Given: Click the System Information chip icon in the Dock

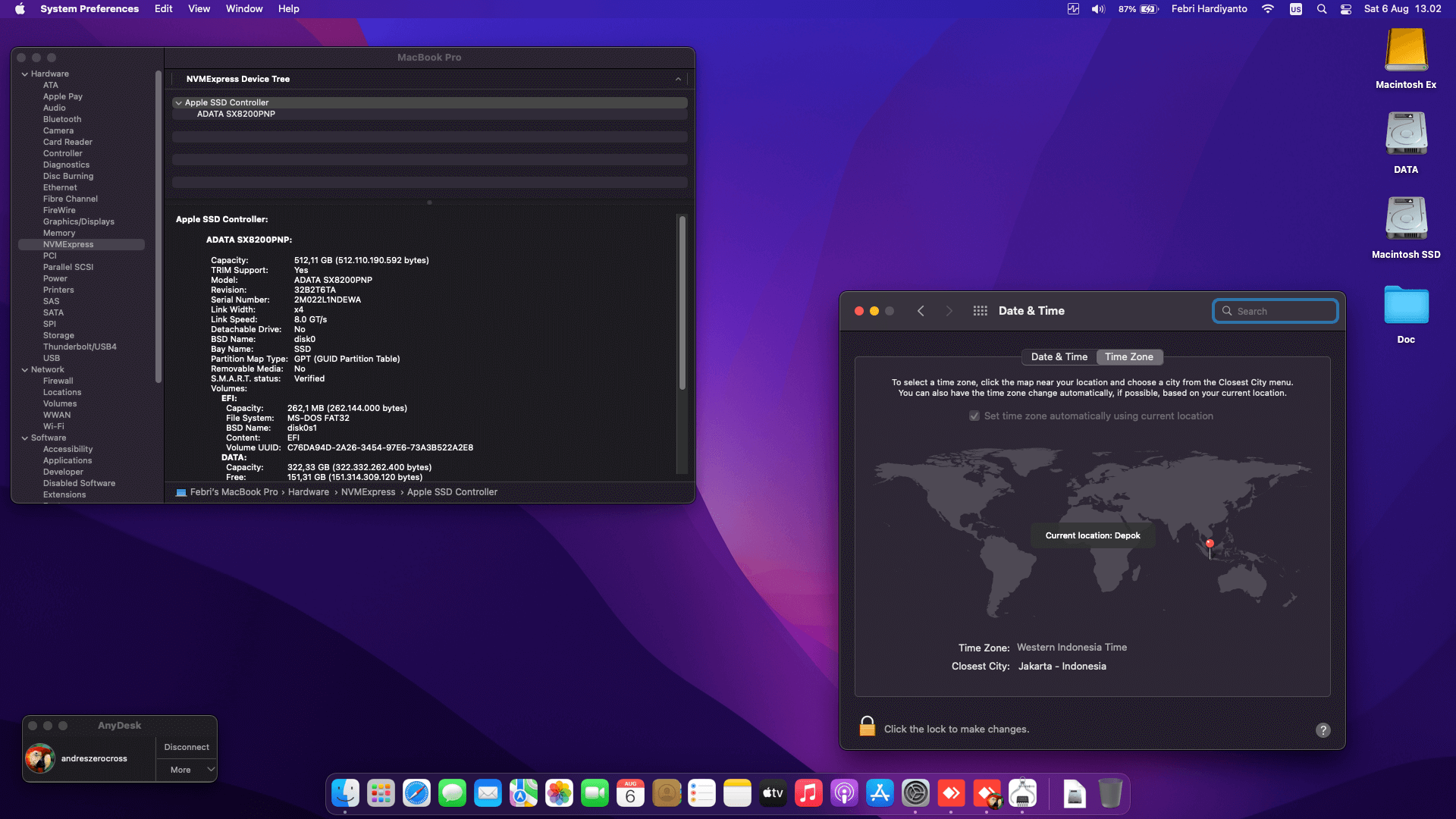Looking at the screenshot, I should (x=1022, y=794).
